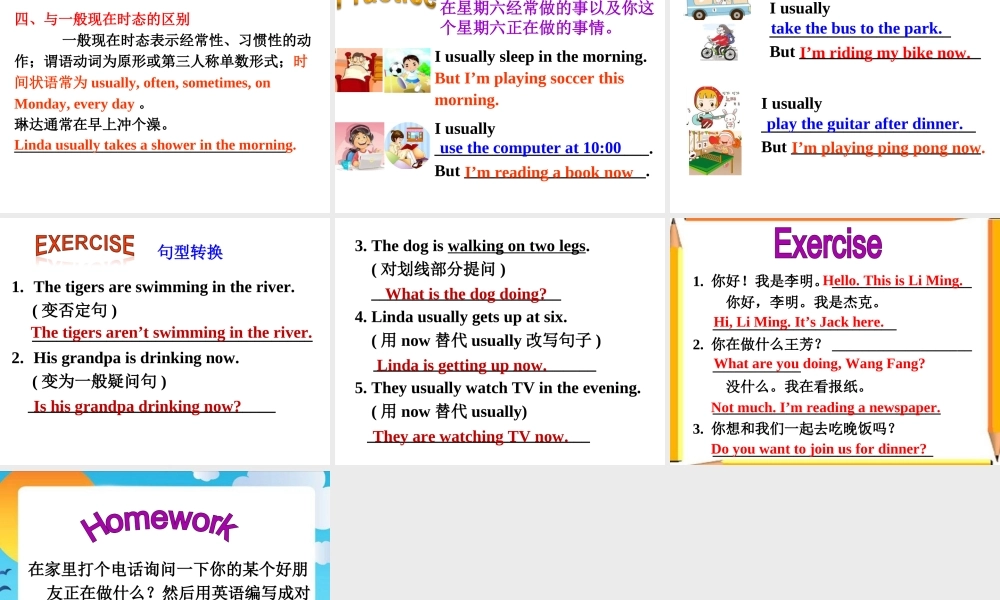Select text 'I usually sleep in the morning.'
The width and height of the screenshot is (1000, 600).
click(541, 57)
